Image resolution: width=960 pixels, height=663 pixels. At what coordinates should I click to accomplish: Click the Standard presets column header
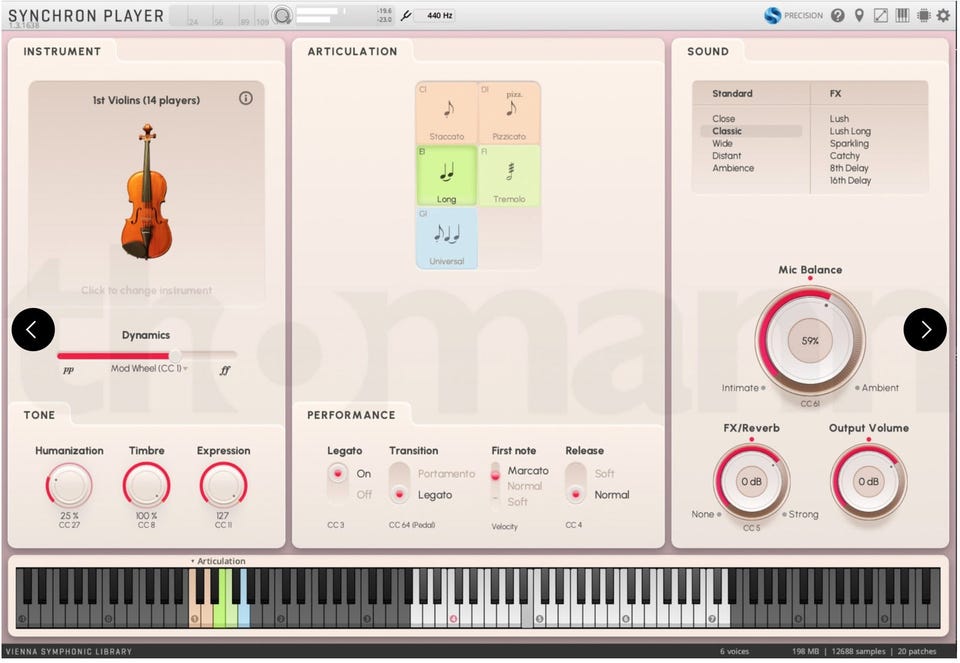click(732, 94)
